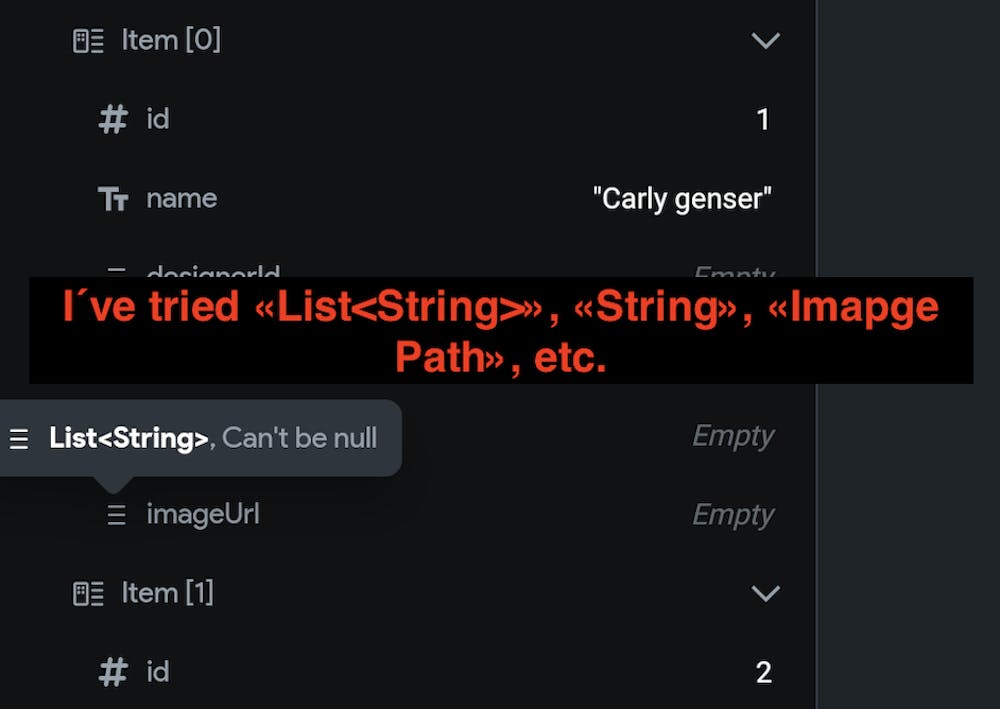Click the id value 2 in Item [1]
The height and width of the screenshot is (709, 1000).
coord(763,673)
